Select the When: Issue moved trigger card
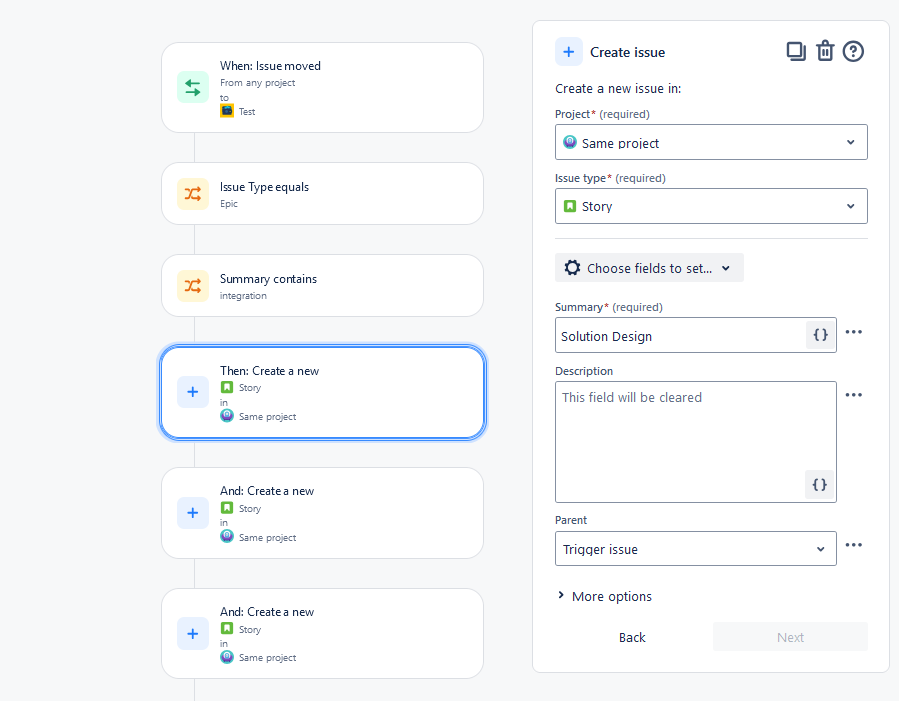899x701 pixels. 322,88
